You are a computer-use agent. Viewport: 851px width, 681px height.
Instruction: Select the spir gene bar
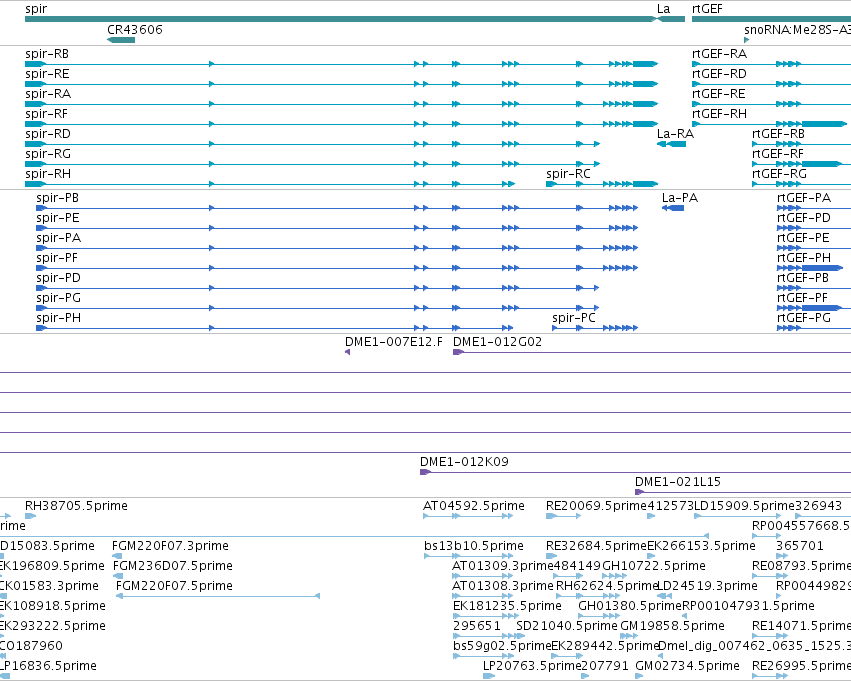click(x=341, y=19)
